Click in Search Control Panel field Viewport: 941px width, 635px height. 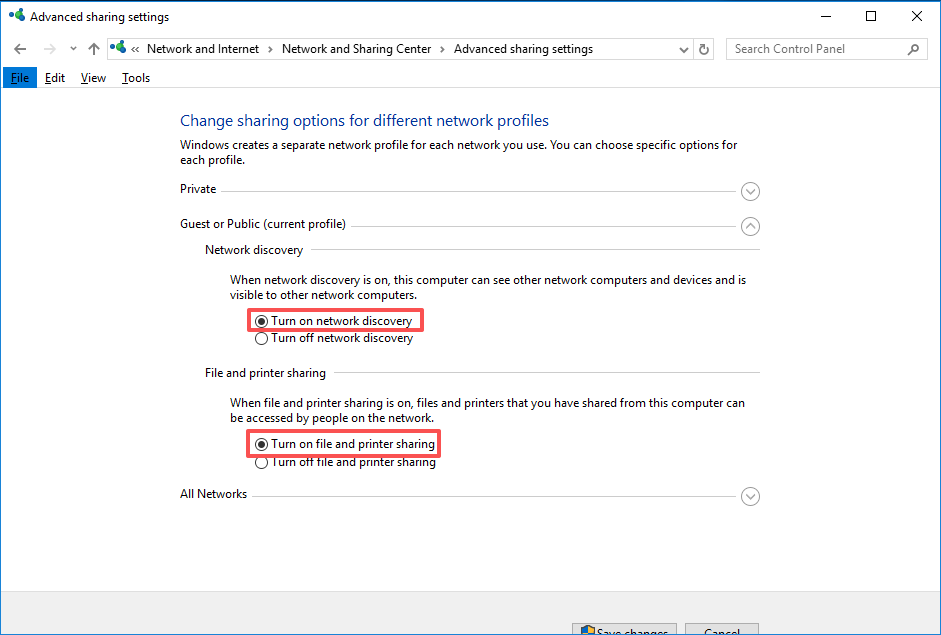[x=826, y=49]
